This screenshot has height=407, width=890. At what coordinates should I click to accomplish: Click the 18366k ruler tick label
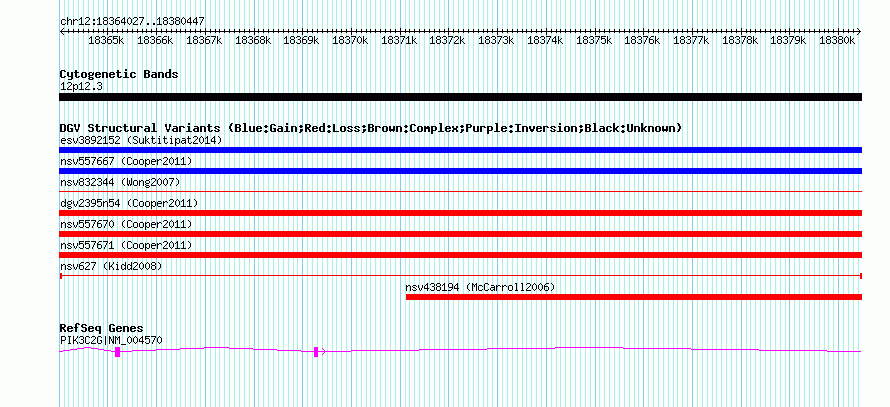(x=155, y=41)
